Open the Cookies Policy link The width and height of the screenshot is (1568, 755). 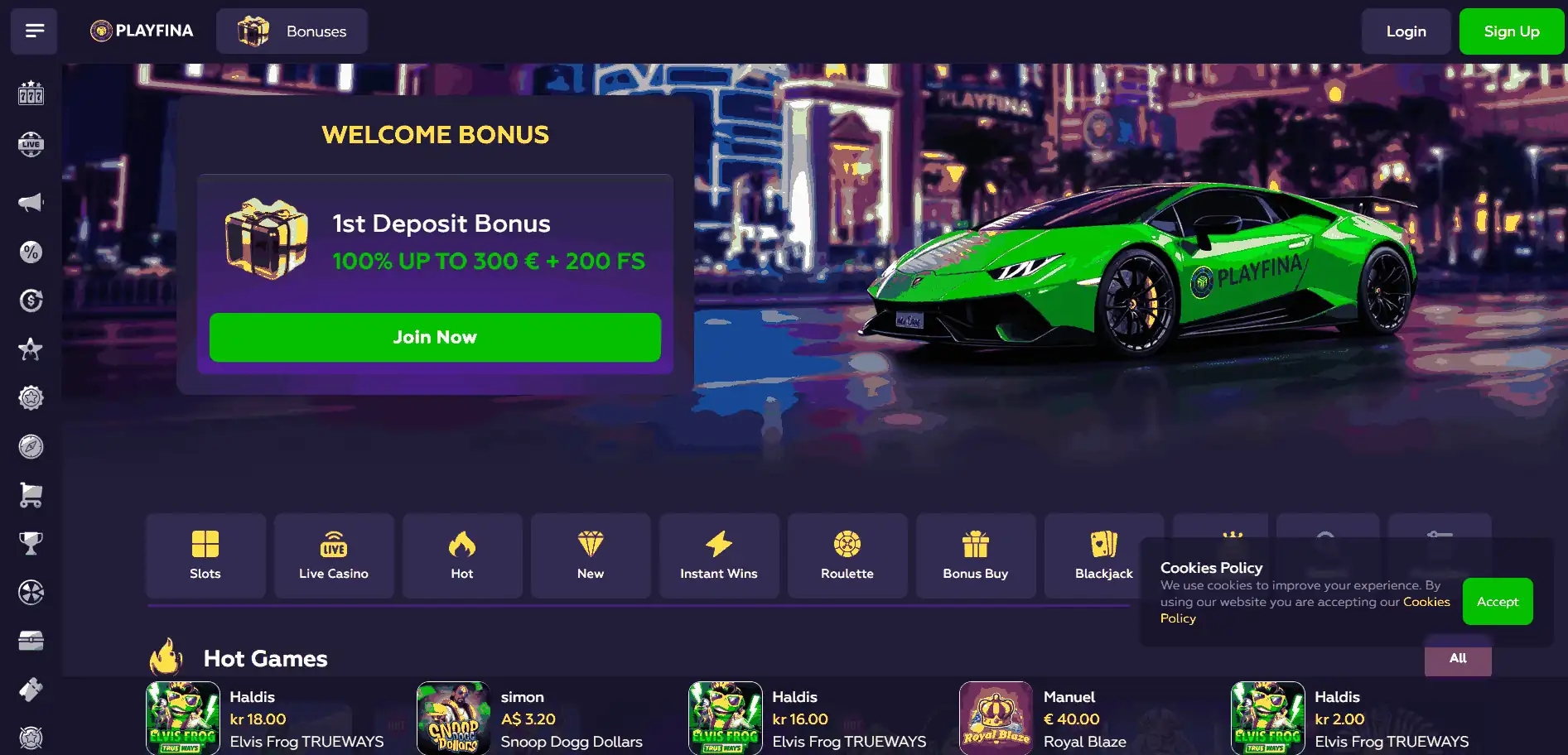[x=1305, y=610]
